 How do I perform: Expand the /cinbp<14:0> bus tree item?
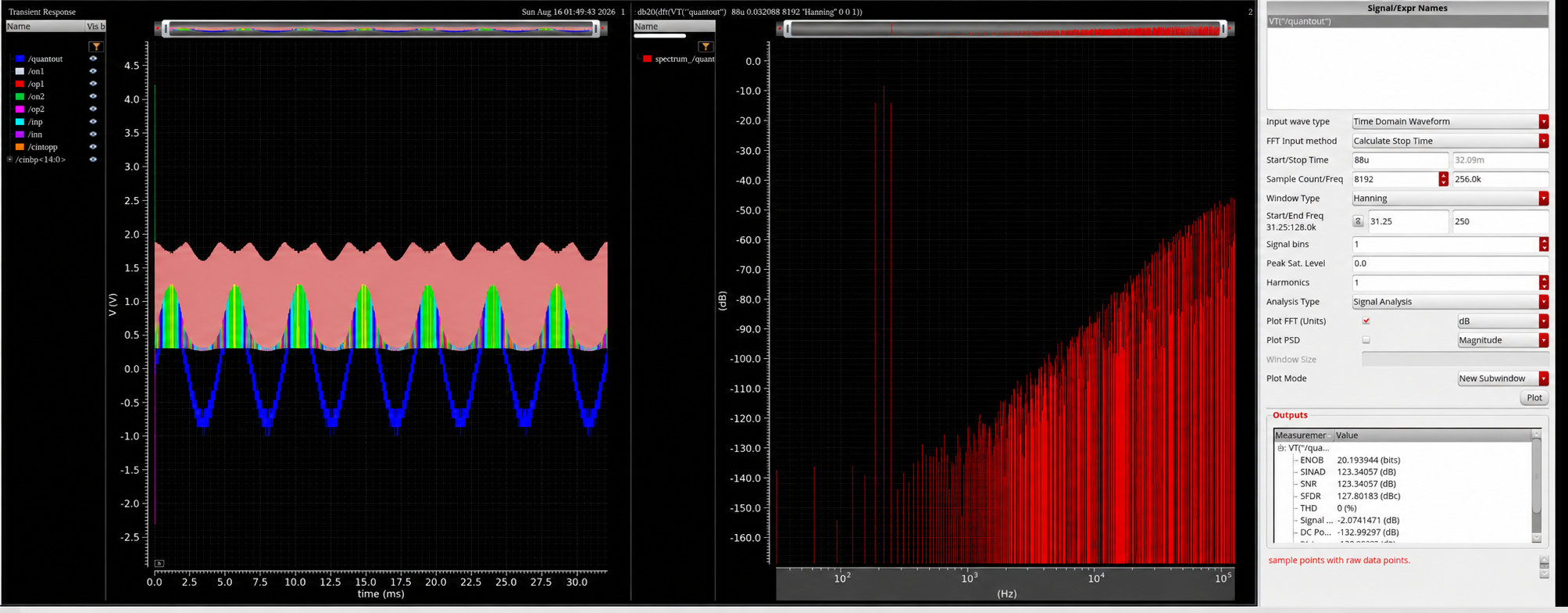click(x=9, y=160)
